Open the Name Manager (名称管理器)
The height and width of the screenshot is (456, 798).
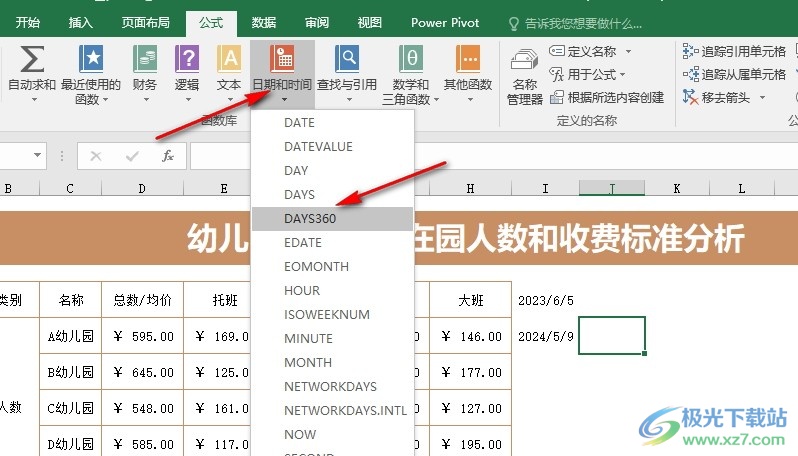coord(525,76)
